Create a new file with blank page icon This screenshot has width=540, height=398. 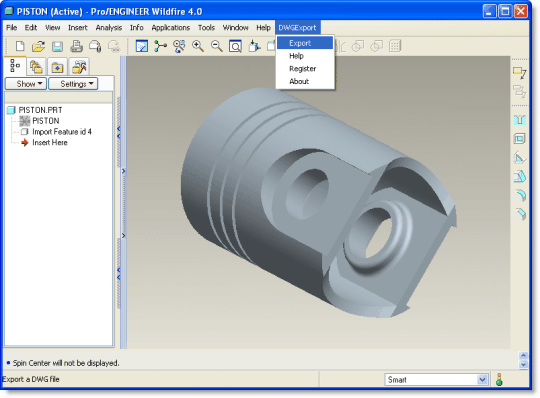coord(20,46)
